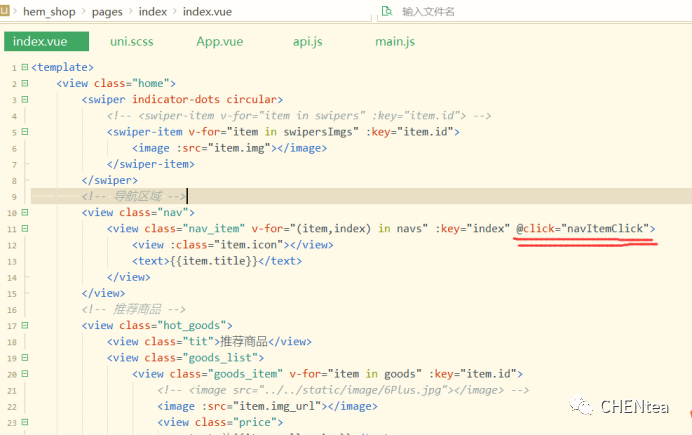692x435 pixels.
Task: Fold the goods_list block on line 19
Action: (x=24, y=358)
